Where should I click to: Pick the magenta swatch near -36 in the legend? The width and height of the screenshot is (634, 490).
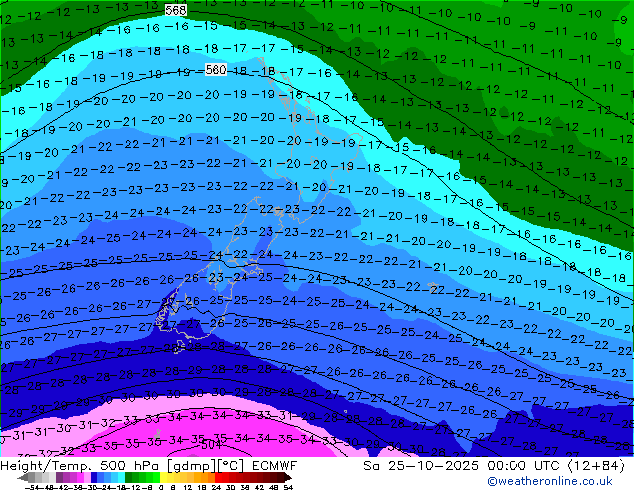click(80, 477)
